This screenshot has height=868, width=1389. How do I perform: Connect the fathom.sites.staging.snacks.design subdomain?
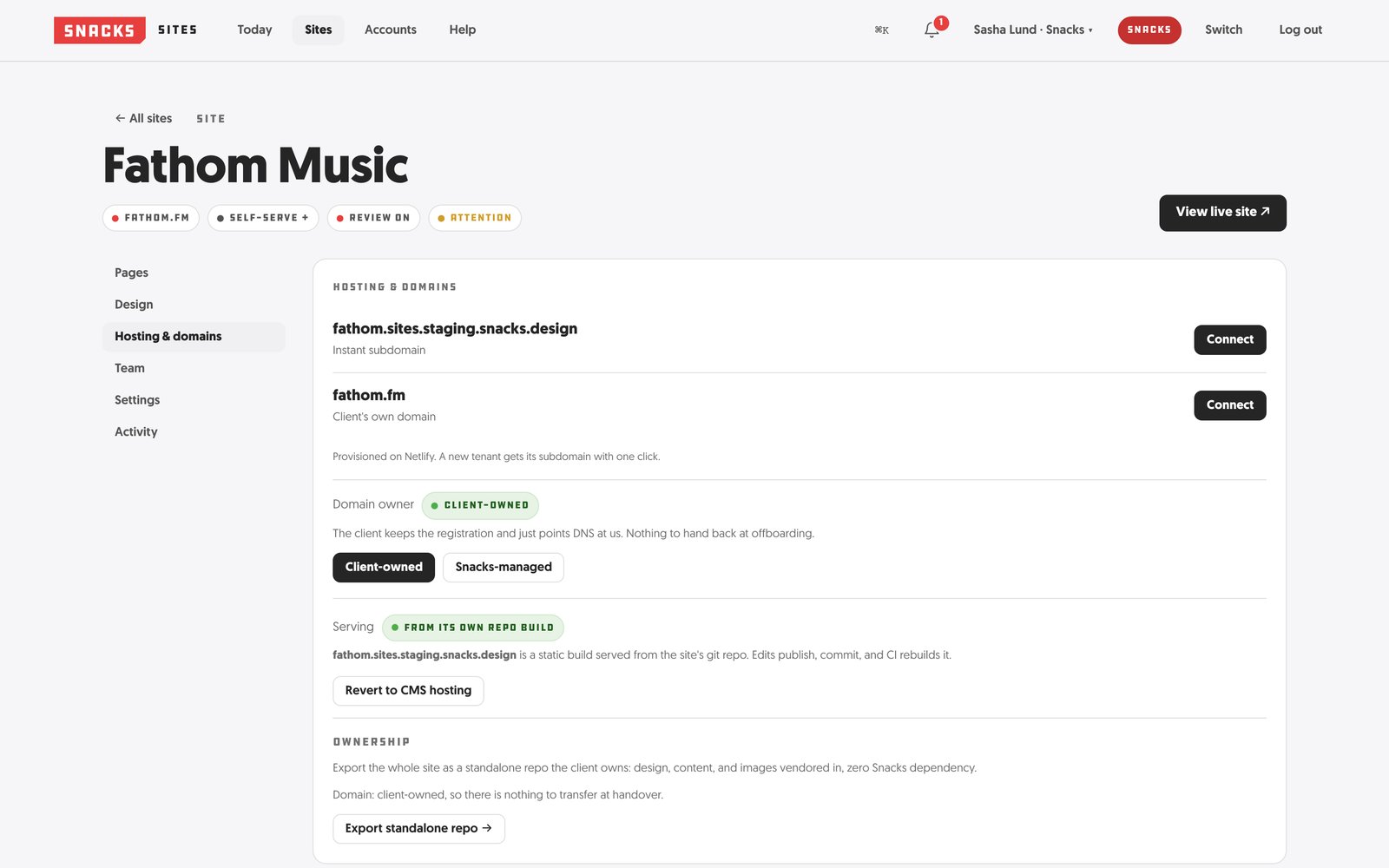pyautogui.click(x=1229, y=339)
